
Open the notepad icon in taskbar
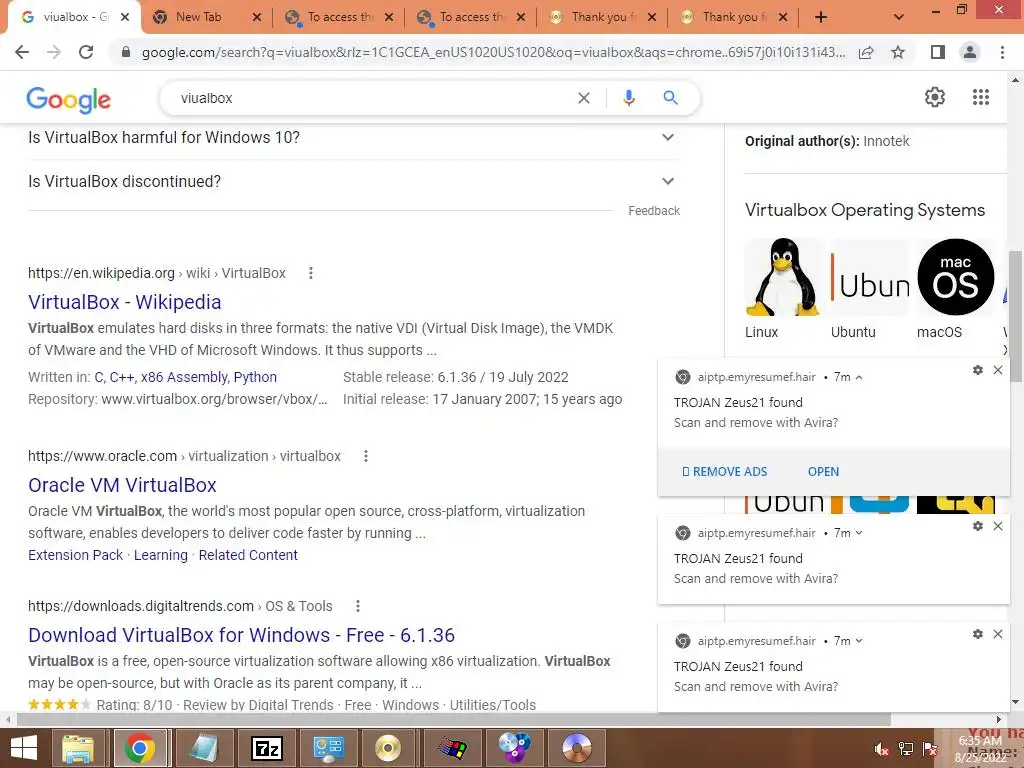(204, 748)
